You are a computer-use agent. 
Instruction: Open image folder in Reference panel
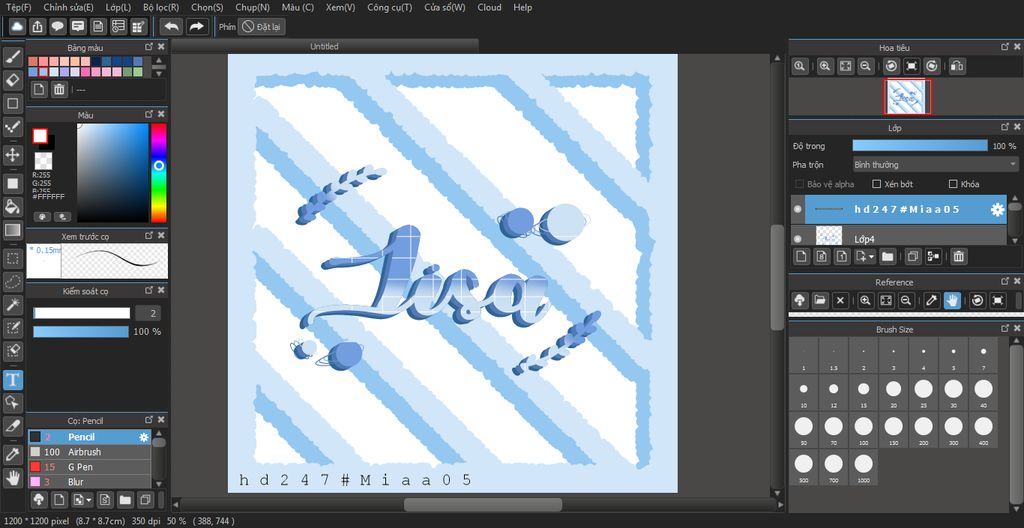pyautogui.click(x=820, y=301)
